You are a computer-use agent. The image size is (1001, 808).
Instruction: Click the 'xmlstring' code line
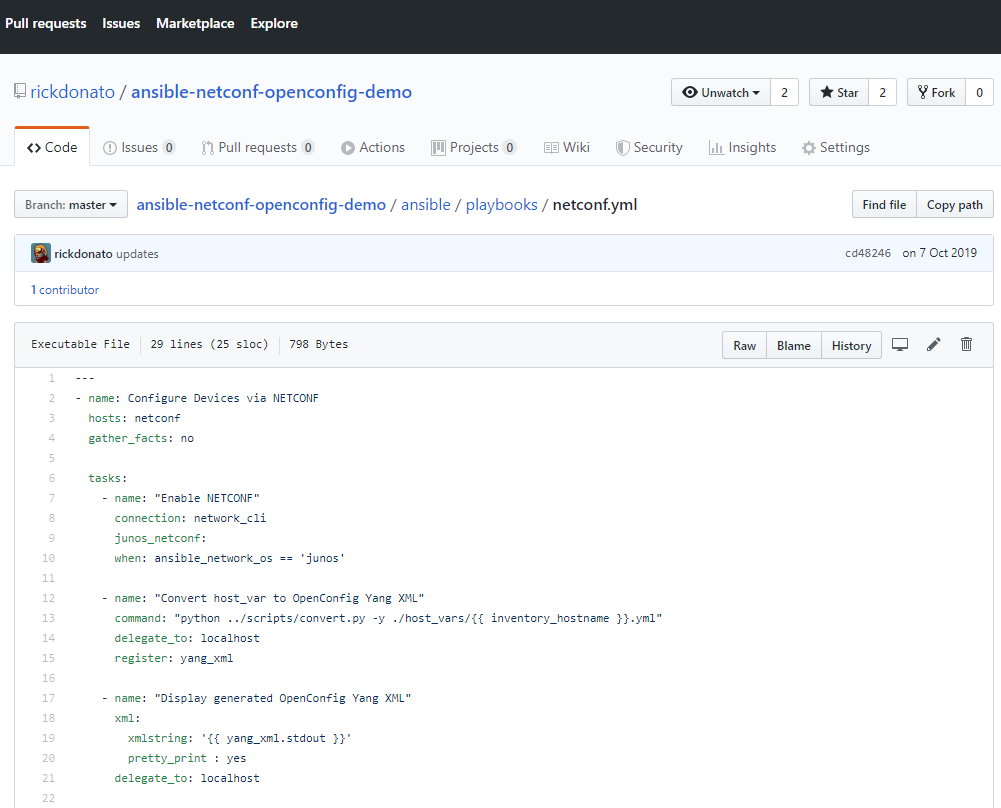pos(239,738)
